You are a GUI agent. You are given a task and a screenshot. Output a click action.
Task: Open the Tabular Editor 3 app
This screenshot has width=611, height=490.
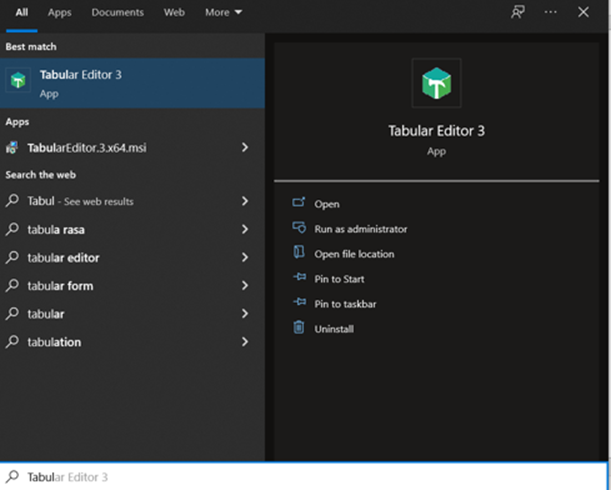point(327,204)
